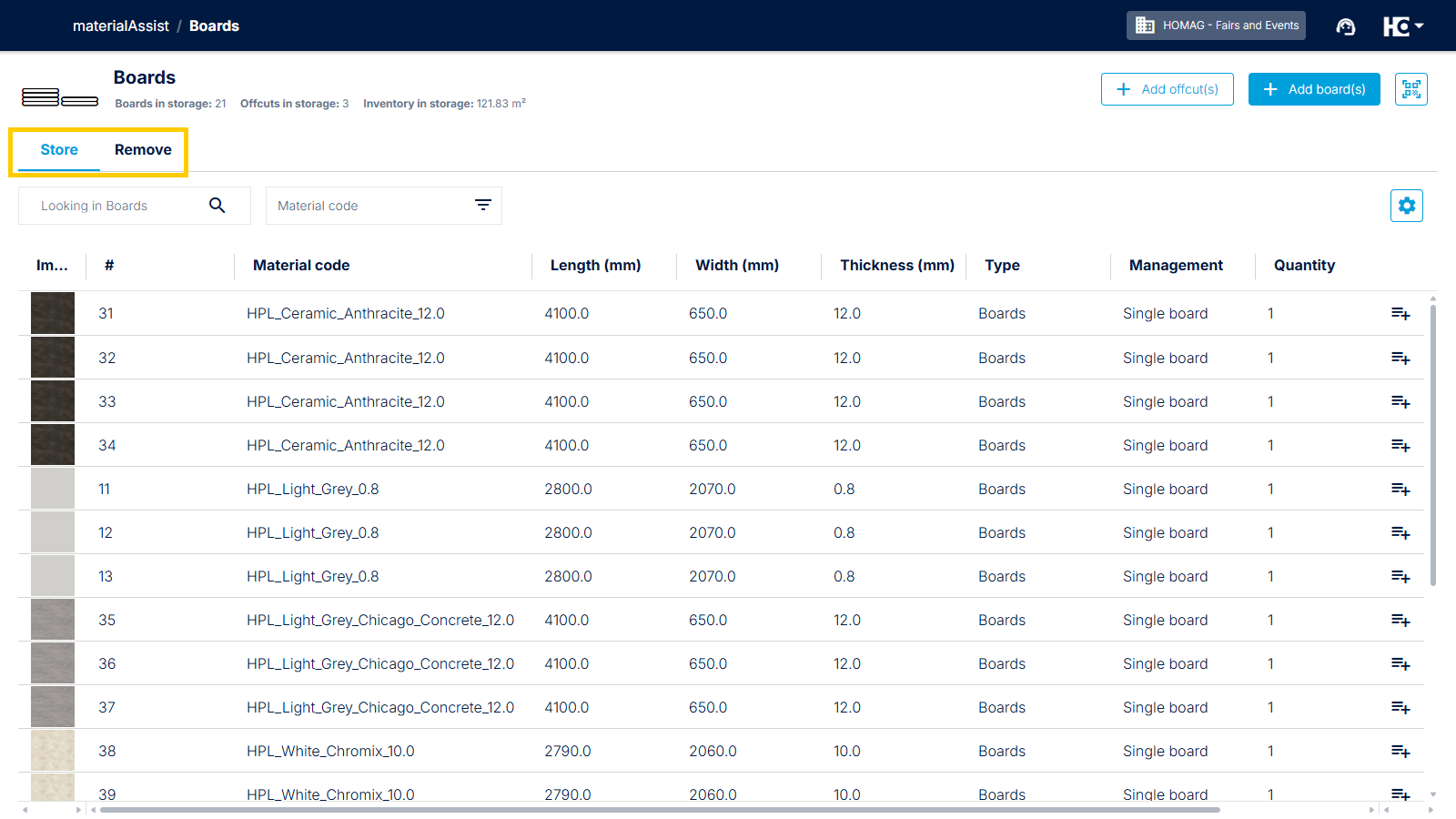Select HPL_White_Chromix_10.0 cell in row 38
This screenshot has width=1456, height=819.
pos(330,752)
